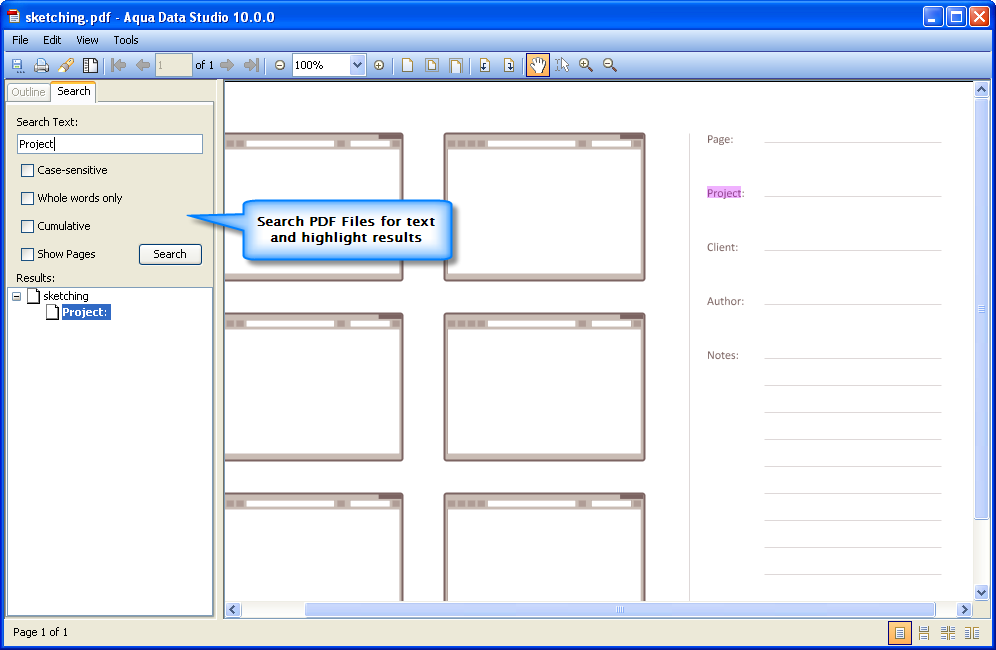Click the zoom in plus circle
Image resolution: width=996 pixels, height=650 pixels.
[379, 65]
